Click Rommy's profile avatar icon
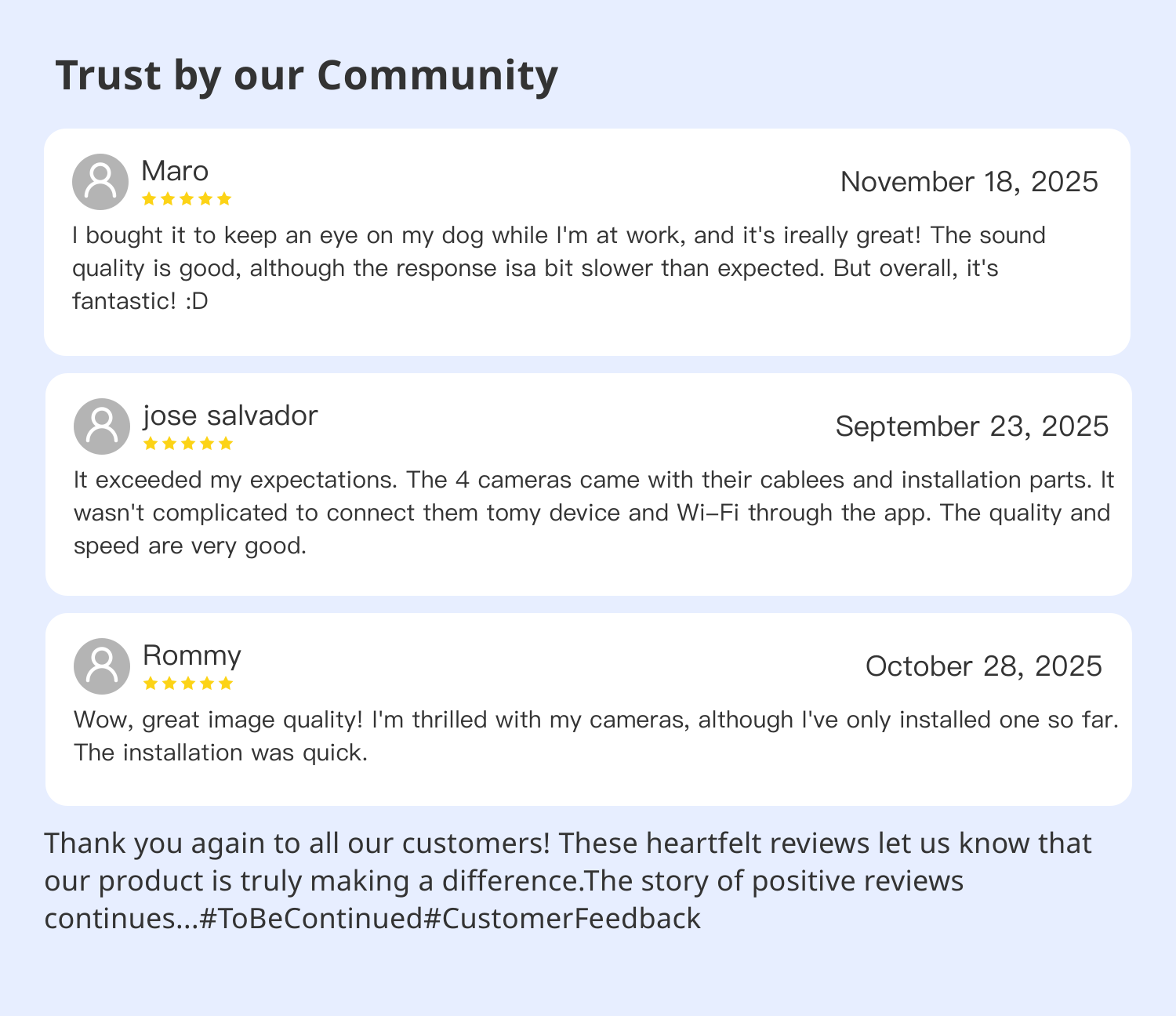 click(102, 666)
